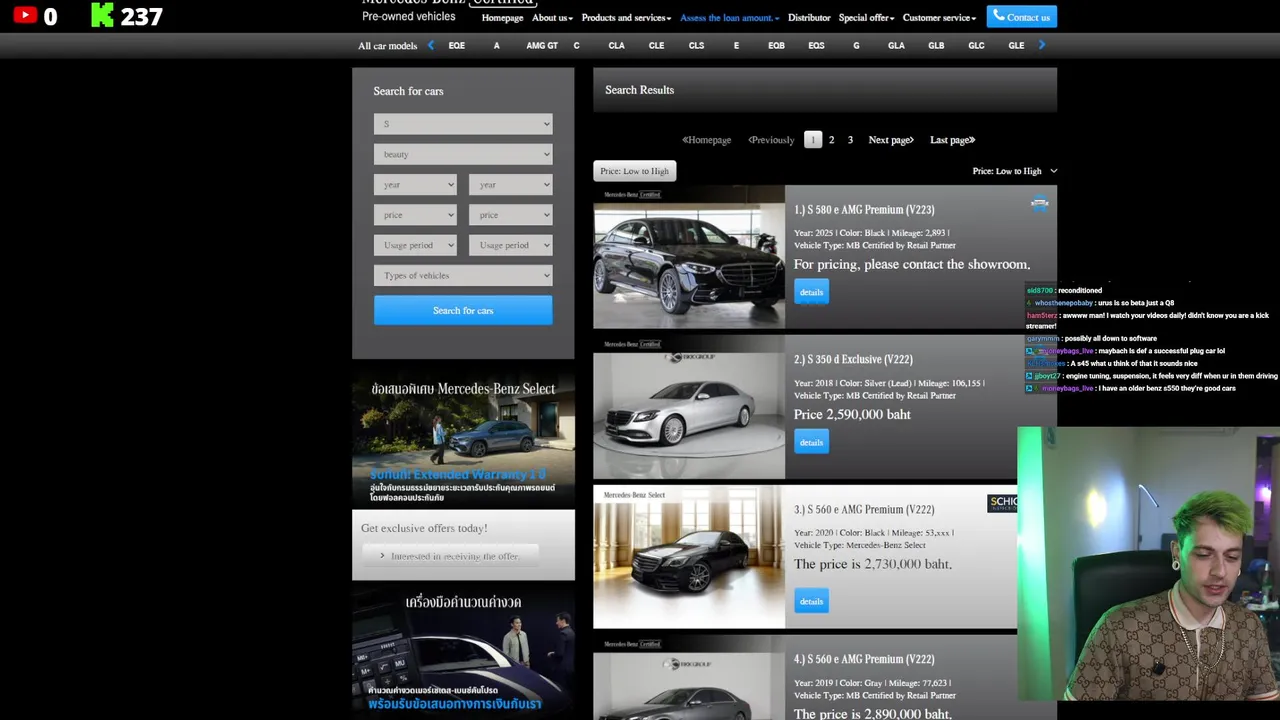Select the CLE car model
This screenshot has width=1280, height=720.
tap(656, 46)
